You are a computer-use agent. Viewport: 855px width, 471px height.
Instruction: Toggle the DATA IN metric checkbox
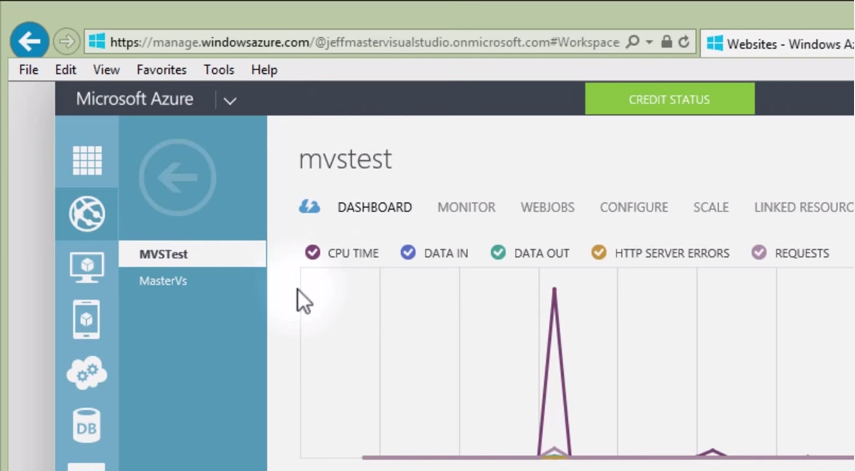click(408, 252)
